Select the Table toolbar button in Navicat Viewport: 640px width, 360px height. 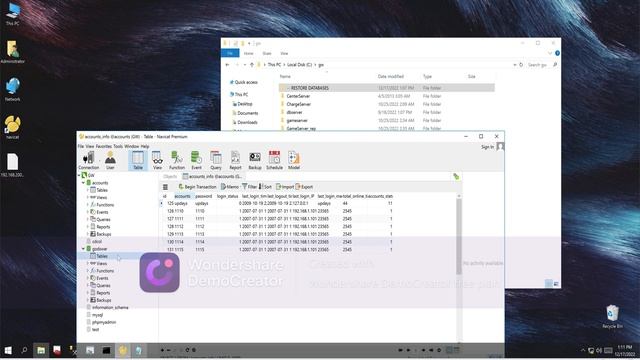click(138, 160)
